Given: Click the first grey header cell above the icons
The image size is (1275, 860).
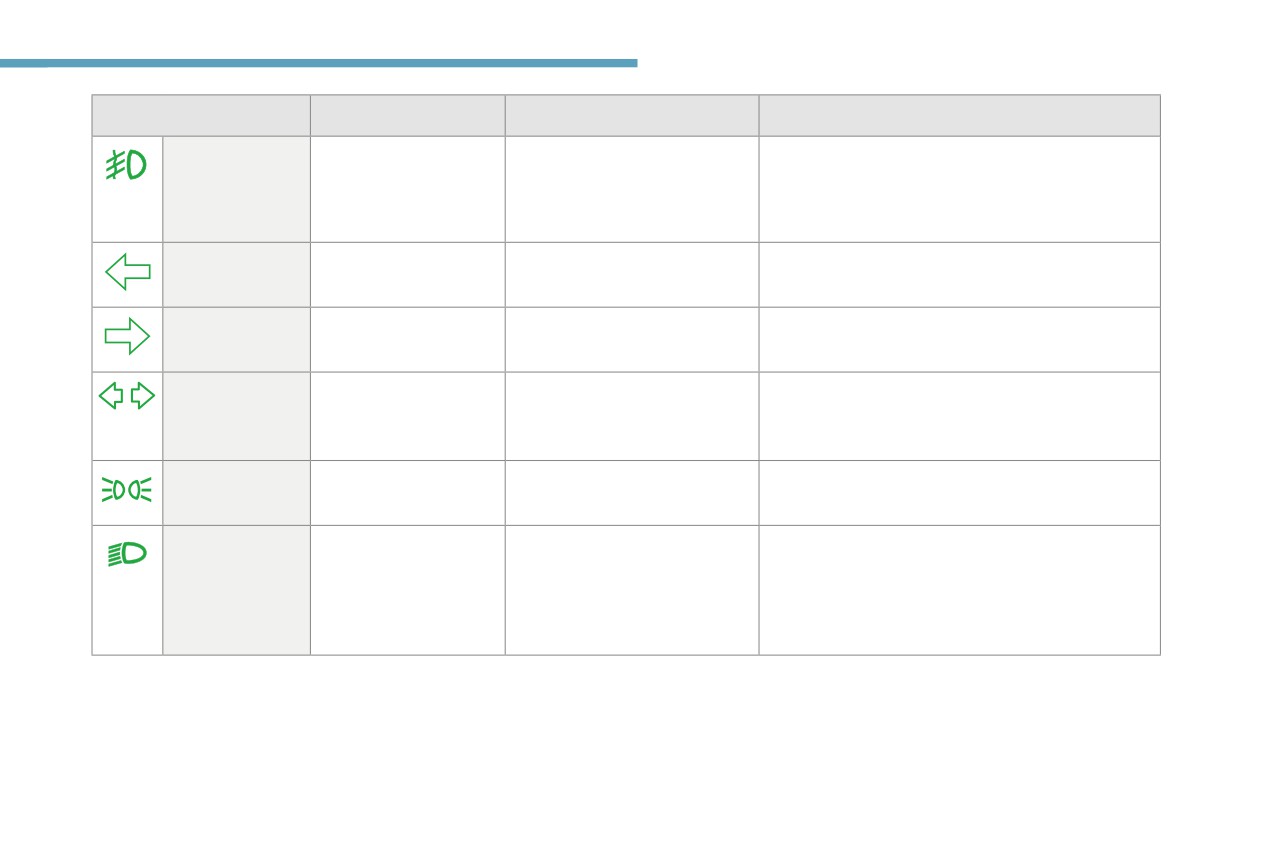Looking at the screenshot, I should coord(201,116).
